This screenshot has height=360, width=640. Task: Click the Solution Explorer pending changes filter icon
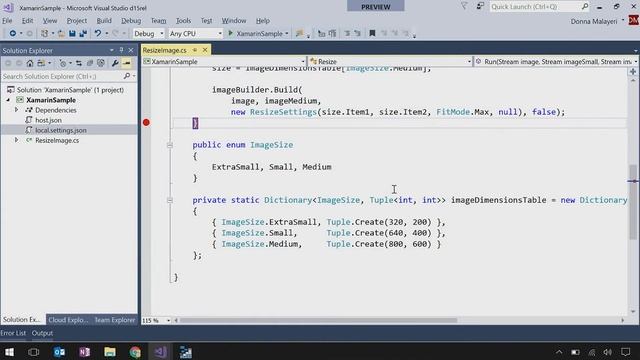(x=62, y=63)
